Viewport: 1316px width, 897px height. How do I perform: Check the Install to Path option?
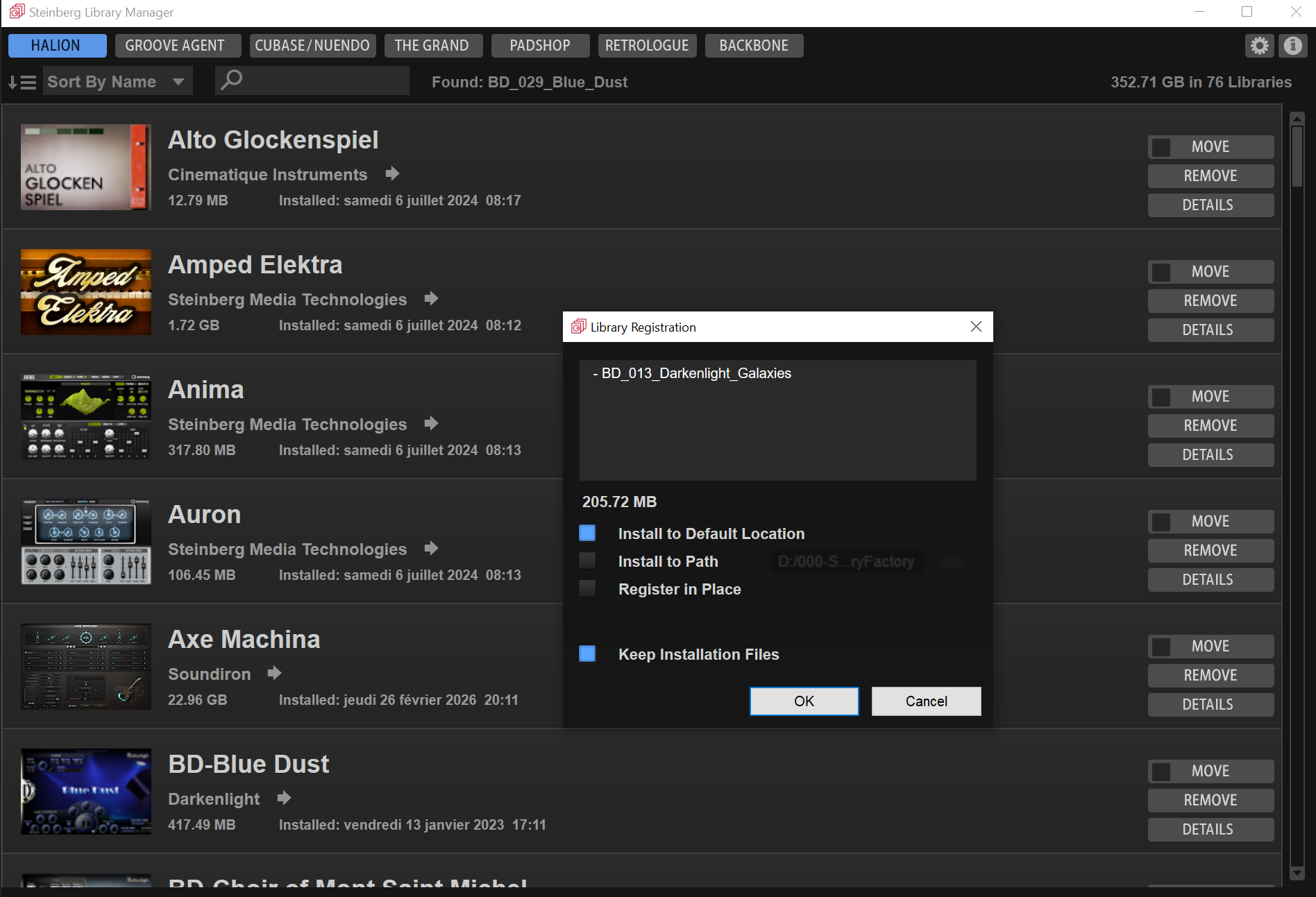pos(587,561)
